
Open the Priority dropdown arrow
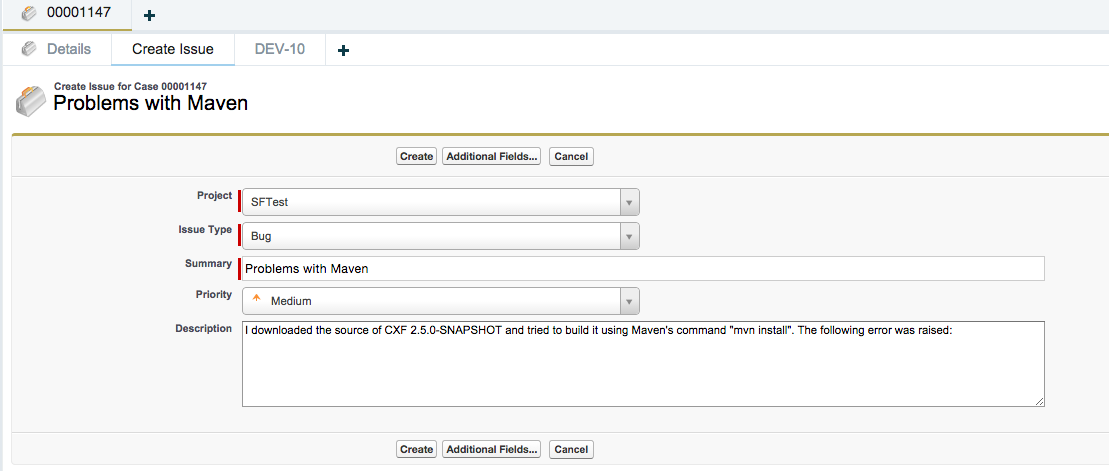[629, 301]
